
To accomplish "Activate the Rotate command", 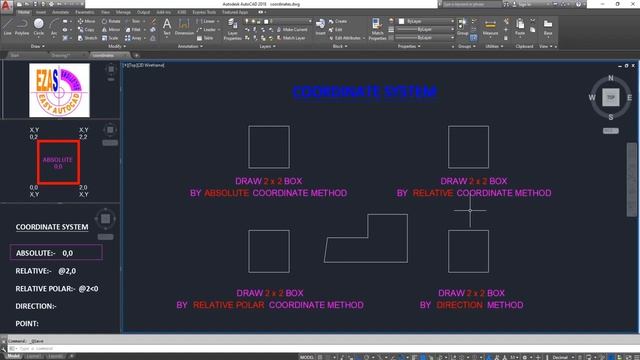I will 111,21.
